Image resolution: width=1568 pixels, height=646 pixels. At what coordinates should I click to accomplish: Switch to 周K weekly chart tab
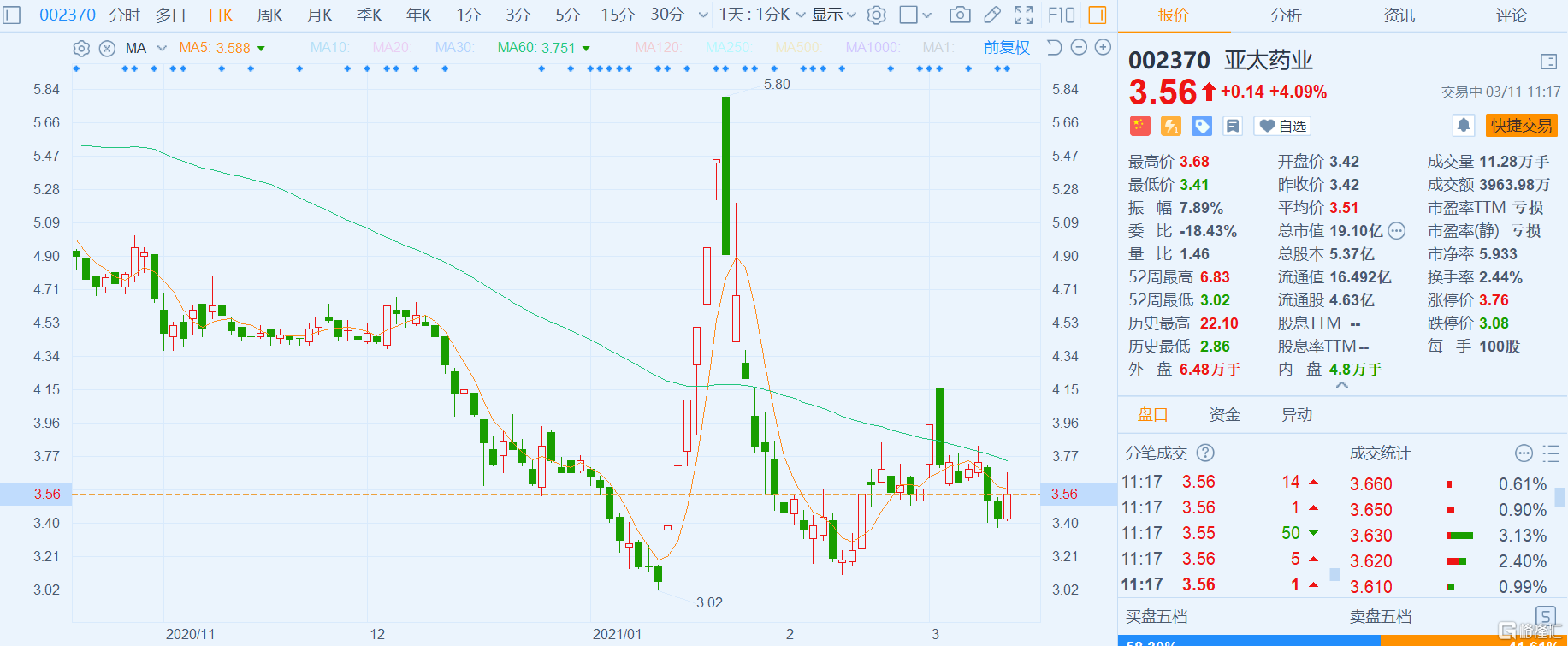[x=269, y=15]
